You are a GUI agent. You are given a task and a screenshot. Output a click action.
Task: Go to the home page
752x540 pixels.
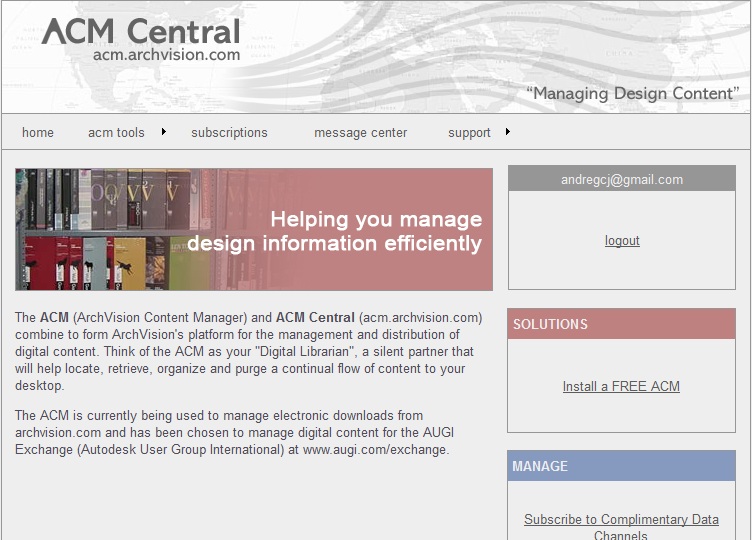[x=38, y=132]
